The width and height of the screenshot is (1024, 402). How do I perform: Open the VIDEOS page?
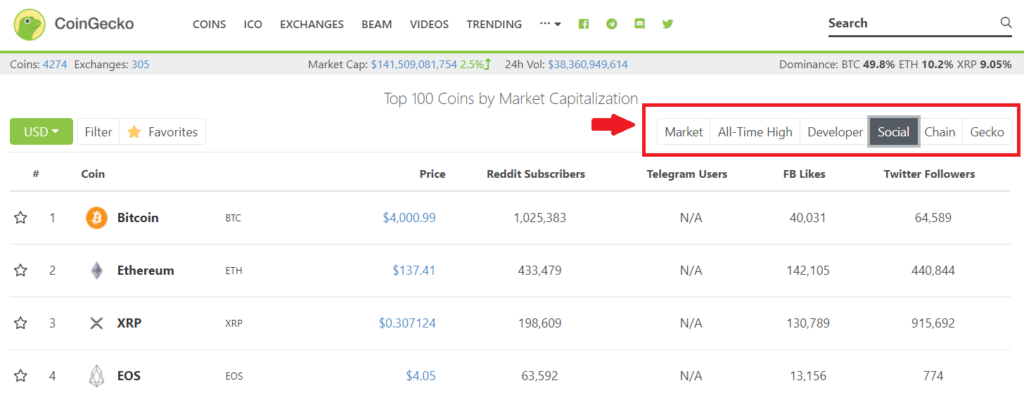[x=429, y=24]
